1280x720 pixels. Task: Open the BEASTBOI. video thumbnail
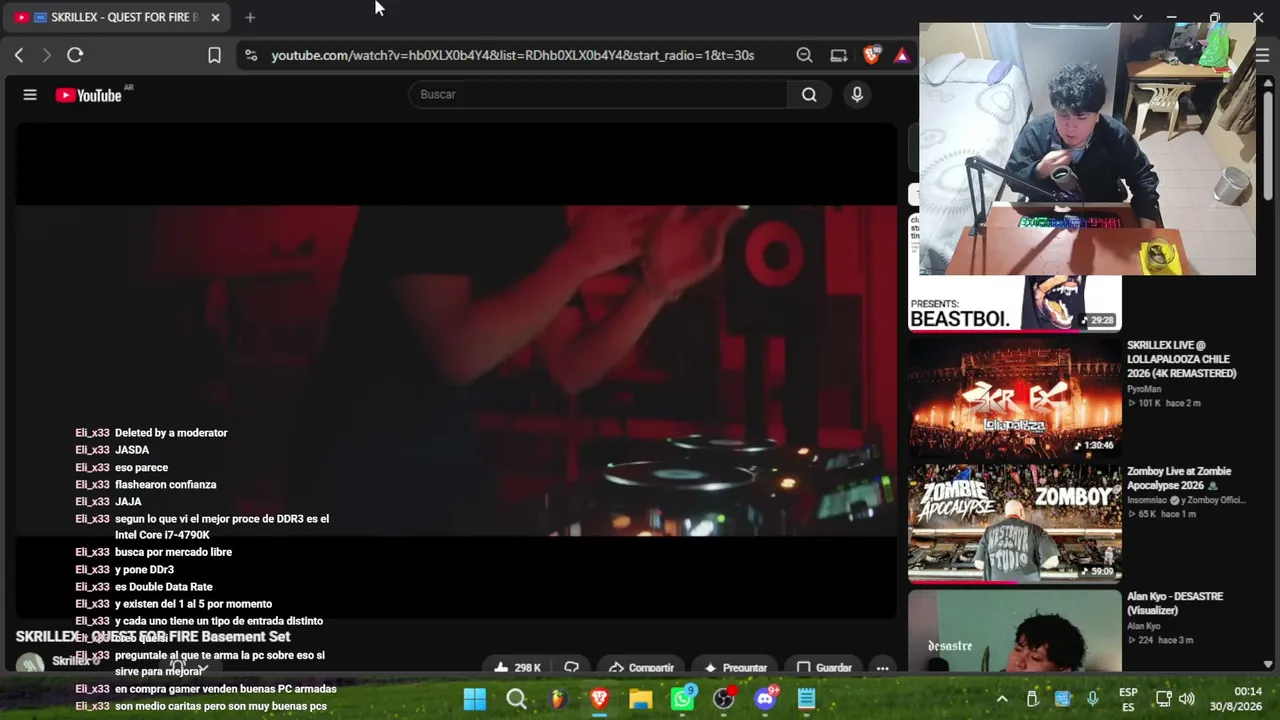point(1015,303)
